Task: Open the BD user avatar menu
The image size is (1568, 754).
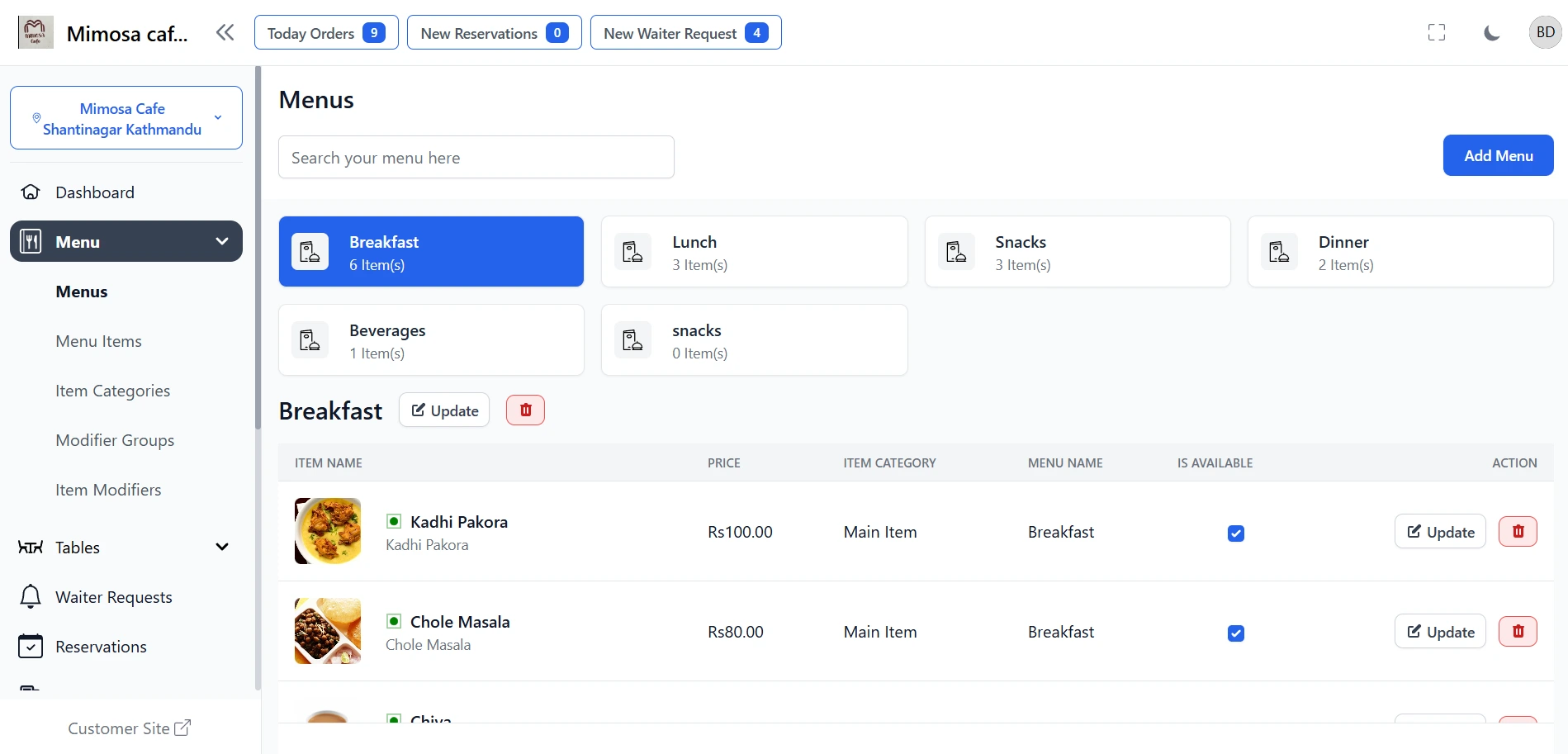Action: pos(1545,33)
